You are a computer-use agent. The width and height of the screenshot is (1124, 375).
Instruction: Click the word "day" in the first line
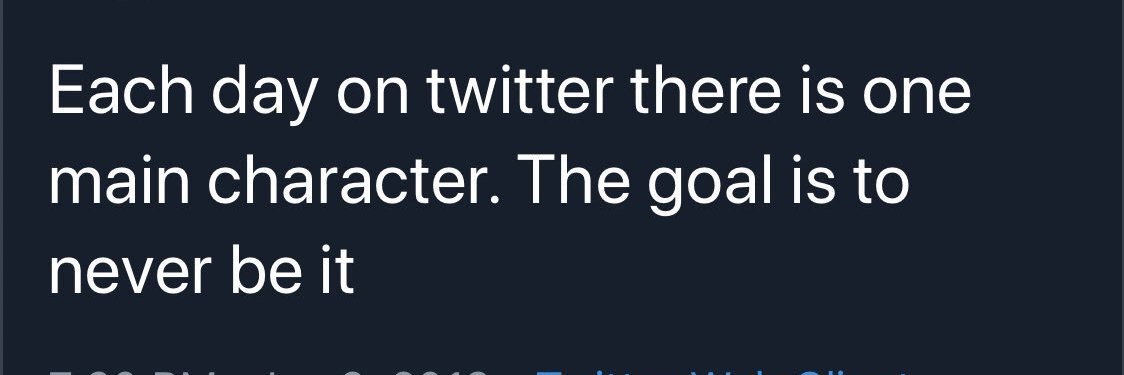(x=265, y=95)
